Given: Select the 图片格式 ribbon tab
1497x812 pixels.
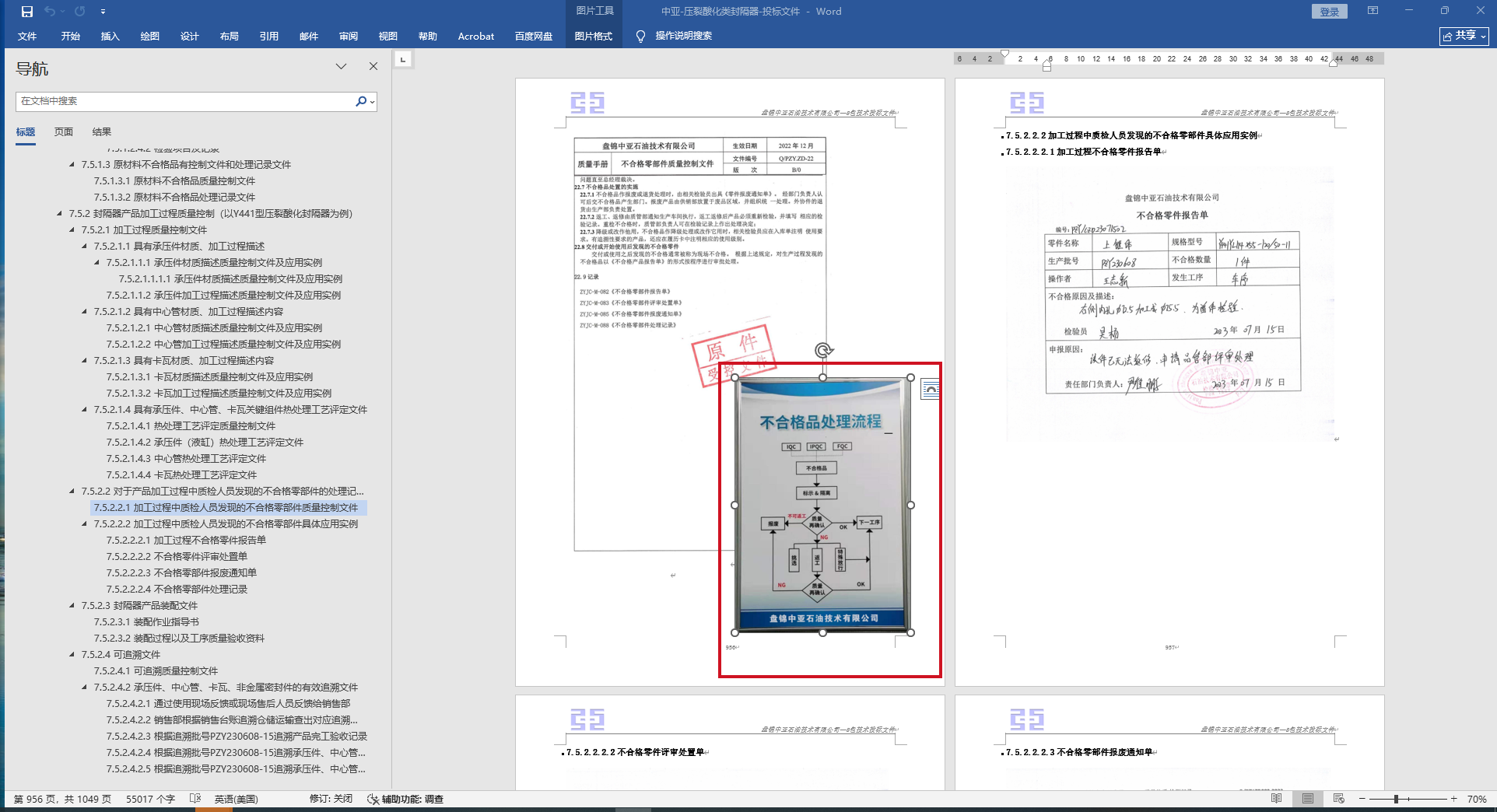Looking at the screenshot, I should point(594,36).
